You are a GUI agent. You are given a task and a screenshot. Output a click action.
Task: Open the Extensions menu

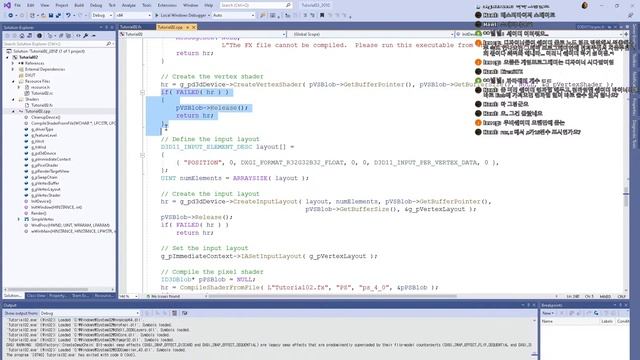(x=167, y=5)
